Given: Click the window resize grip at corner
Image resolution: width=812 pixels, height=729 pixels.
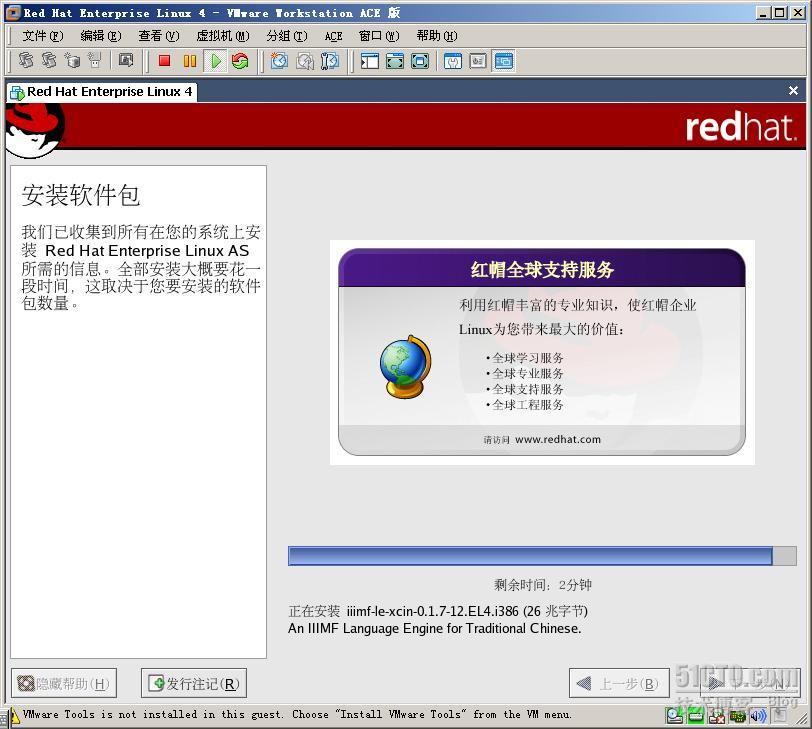Looking at the screenshot, I should click(804, 721).
